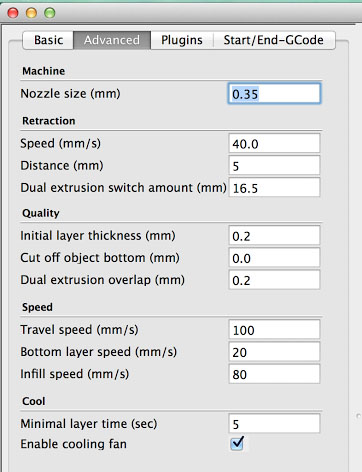Close the window with the red button
Screen dimensions: 362x472
pos(13,13)
